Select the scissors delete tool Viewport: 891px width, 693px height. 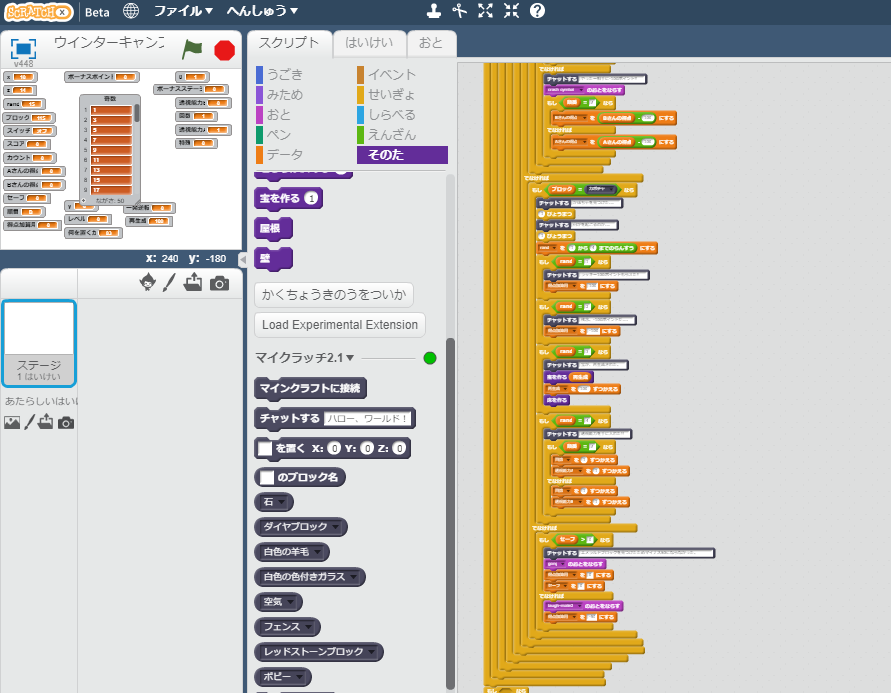coord(459,11)
